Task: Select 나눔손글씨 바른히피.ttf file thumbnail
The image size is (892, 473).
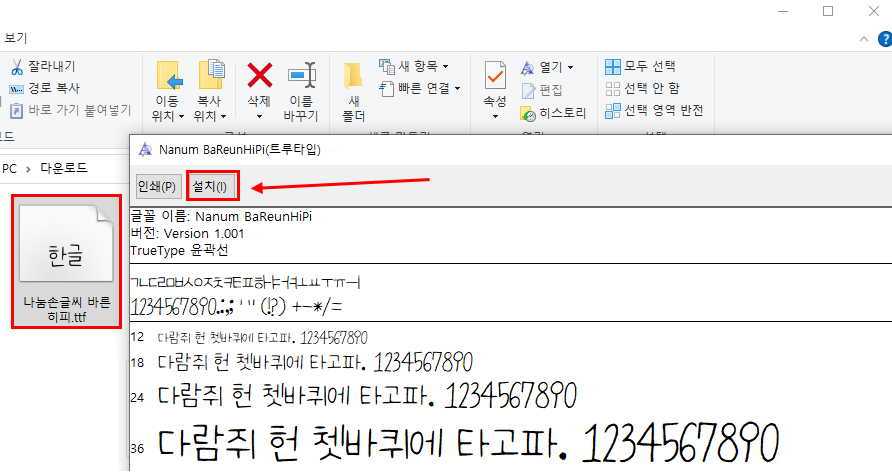Action: (x=67, y=245)
